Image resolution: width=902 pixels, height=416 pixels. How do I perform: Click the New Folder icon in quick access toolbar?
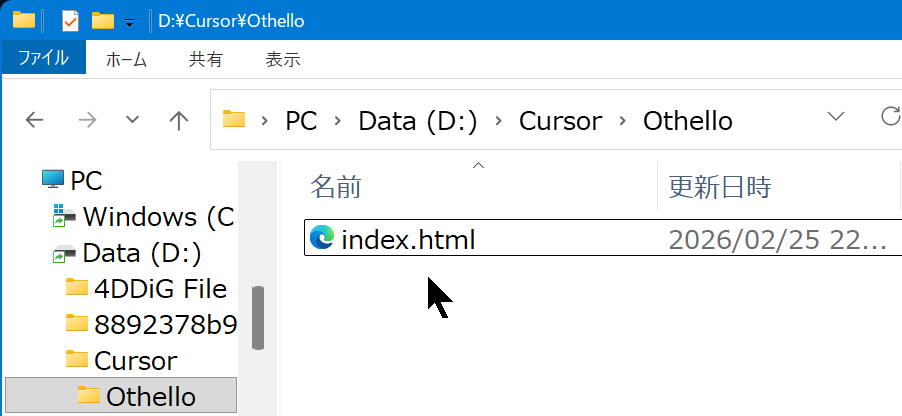click(x=101, y=20)
